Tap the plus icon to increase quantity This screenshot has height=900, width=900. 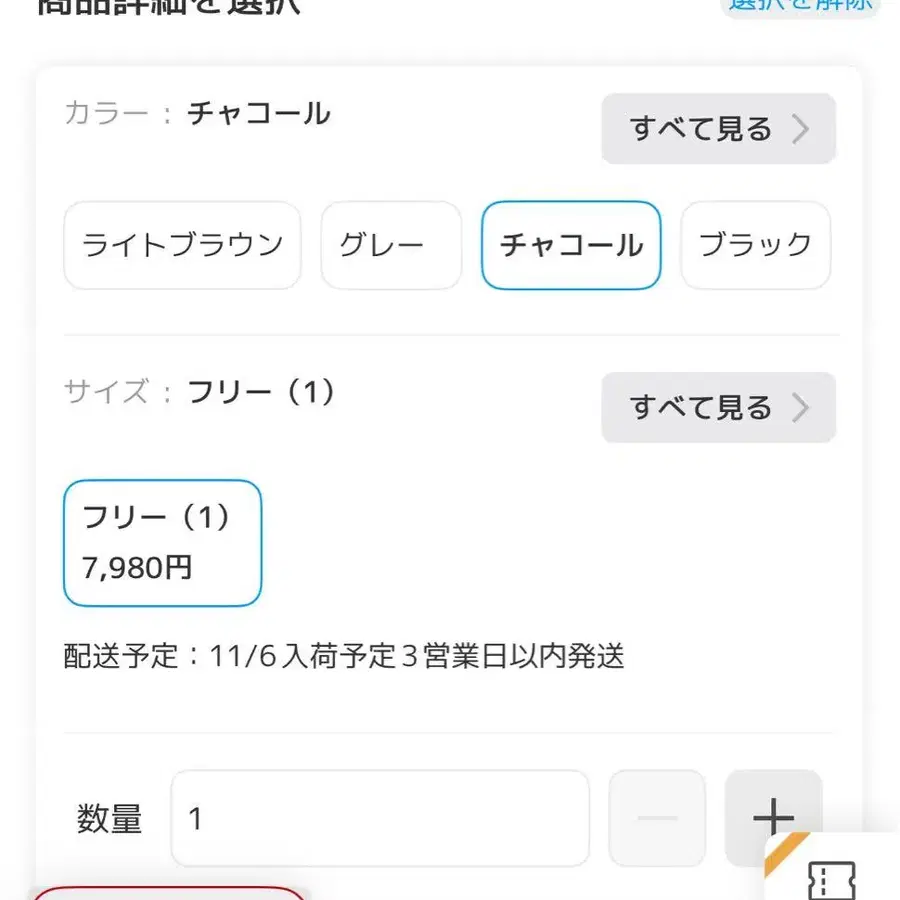click(x=774, y=817)
